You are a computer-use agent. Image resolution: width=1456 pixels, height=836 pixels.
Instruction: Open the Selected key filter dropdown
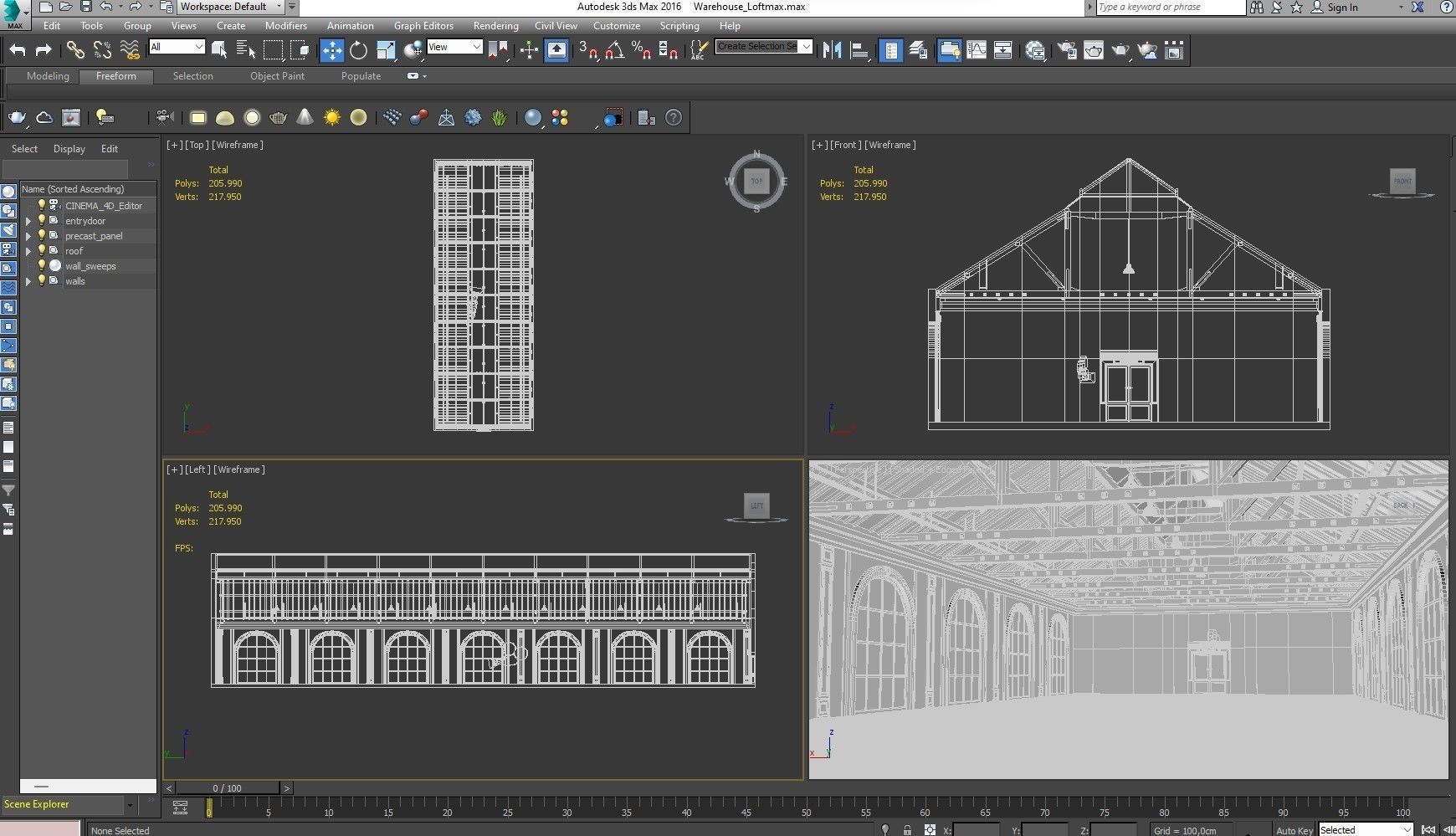[x=1366, y=829]
